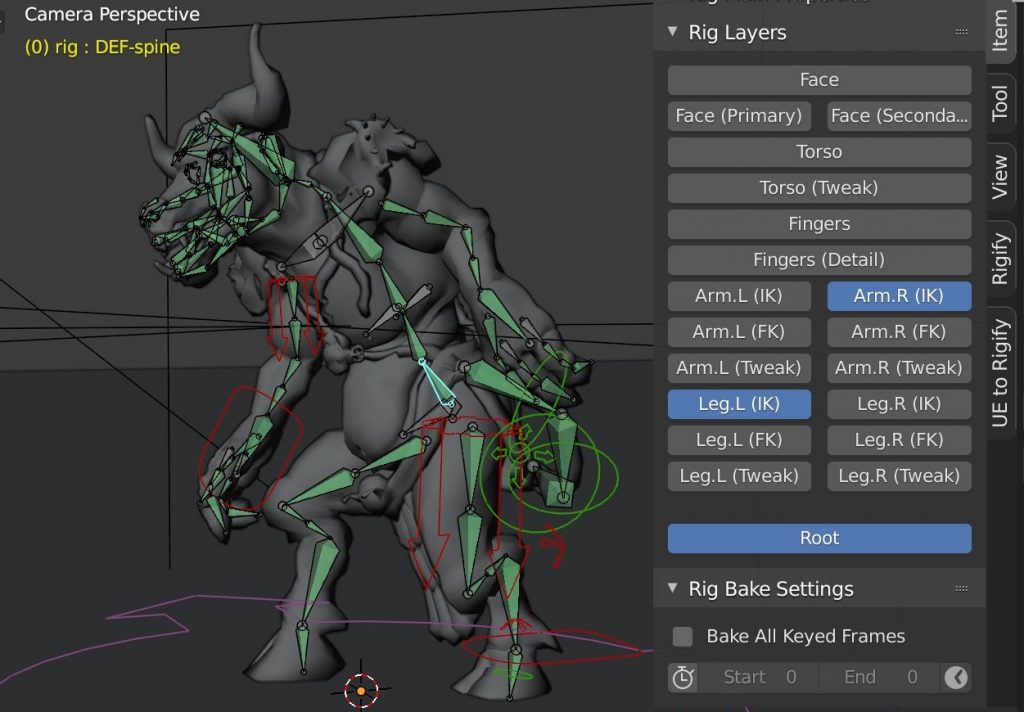Image resolution: width=1024 pixels, height=712 pixels.
Task: Toggle the Face (Primary) rig layer
Action: coord(739,116)
